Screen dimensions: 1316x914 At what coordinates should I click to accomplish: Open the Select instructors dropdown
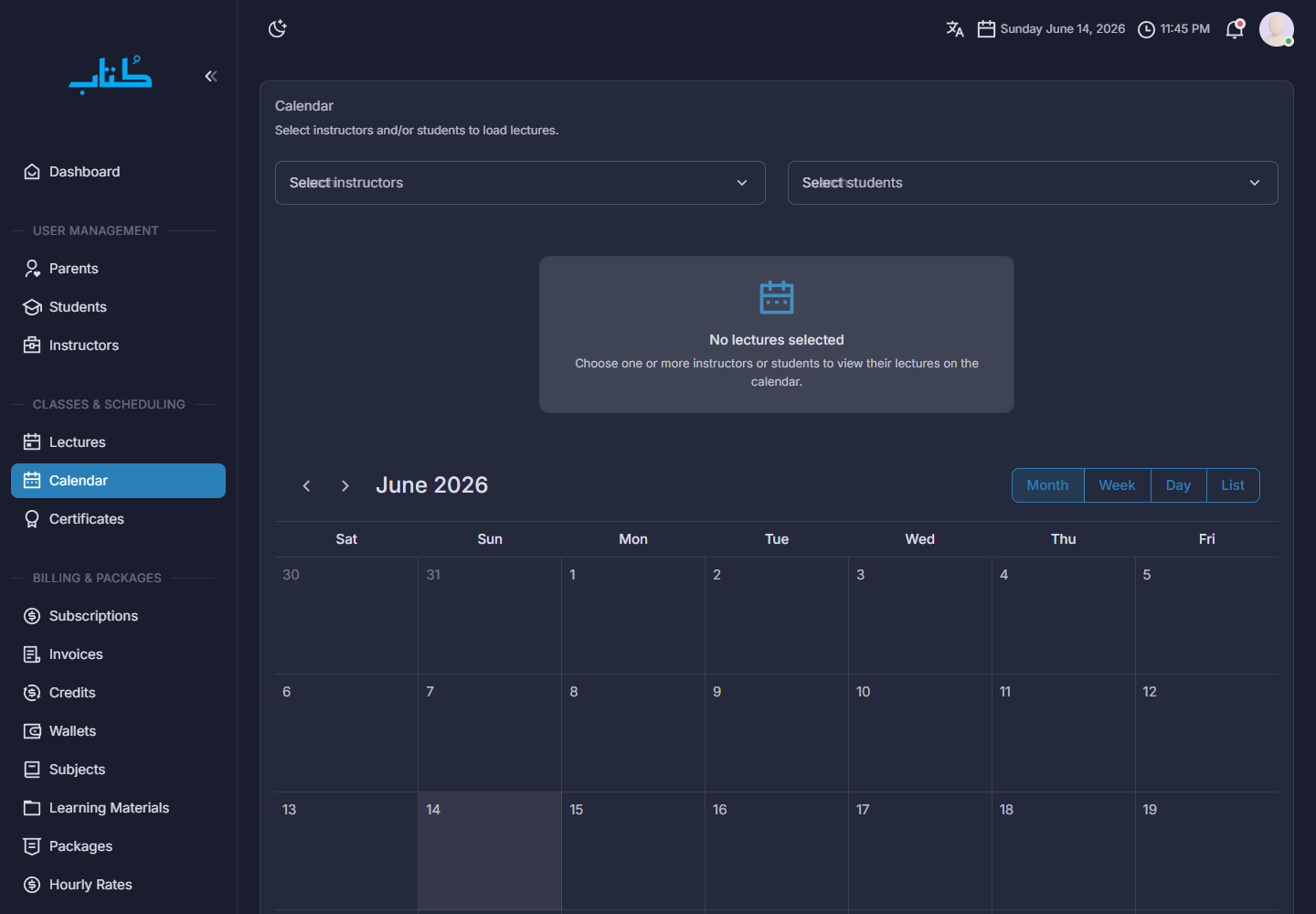(520, 183)
